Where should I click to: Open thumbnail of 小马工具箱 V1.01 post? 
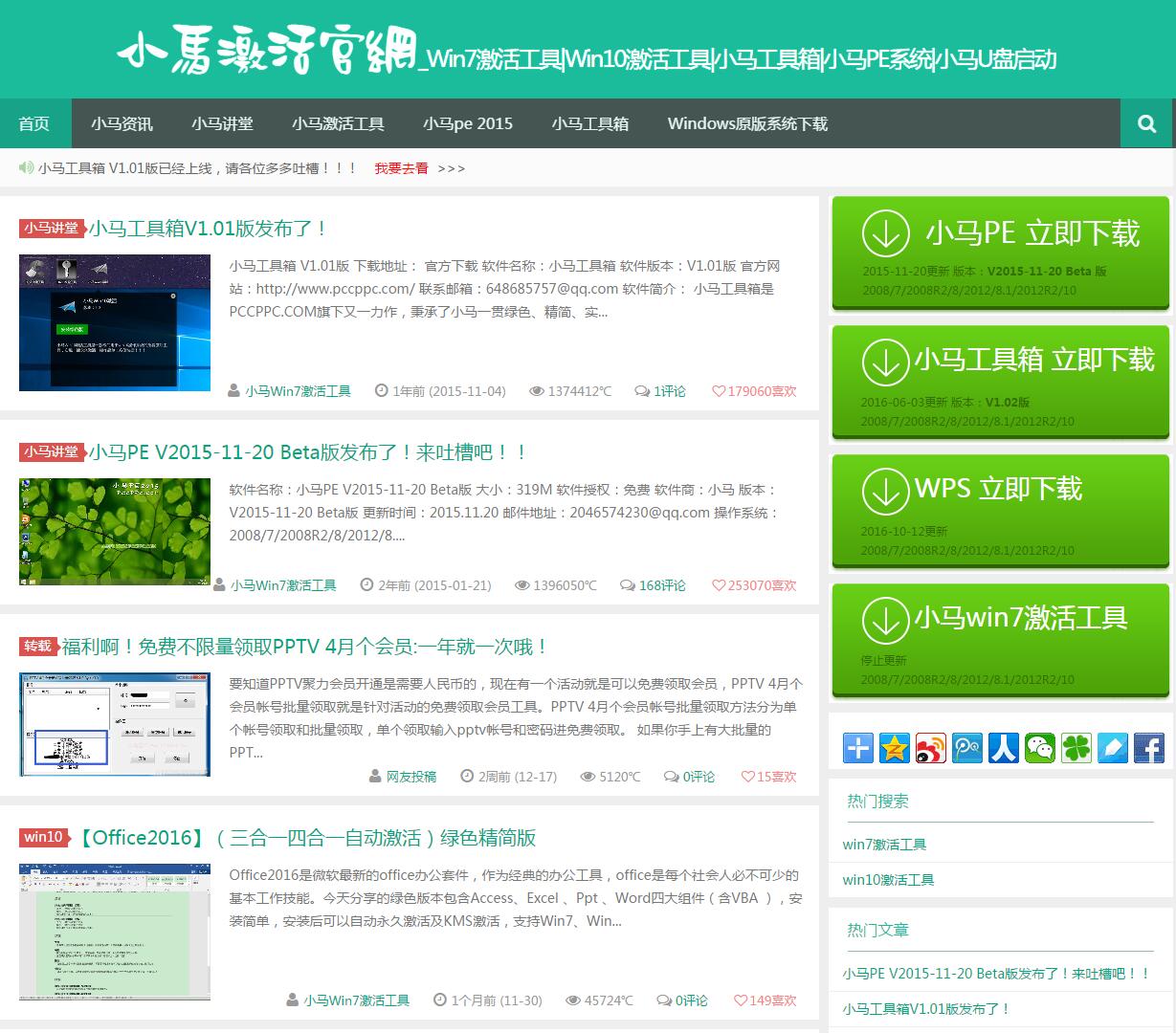pyautogui.click(x=115, y=322)
